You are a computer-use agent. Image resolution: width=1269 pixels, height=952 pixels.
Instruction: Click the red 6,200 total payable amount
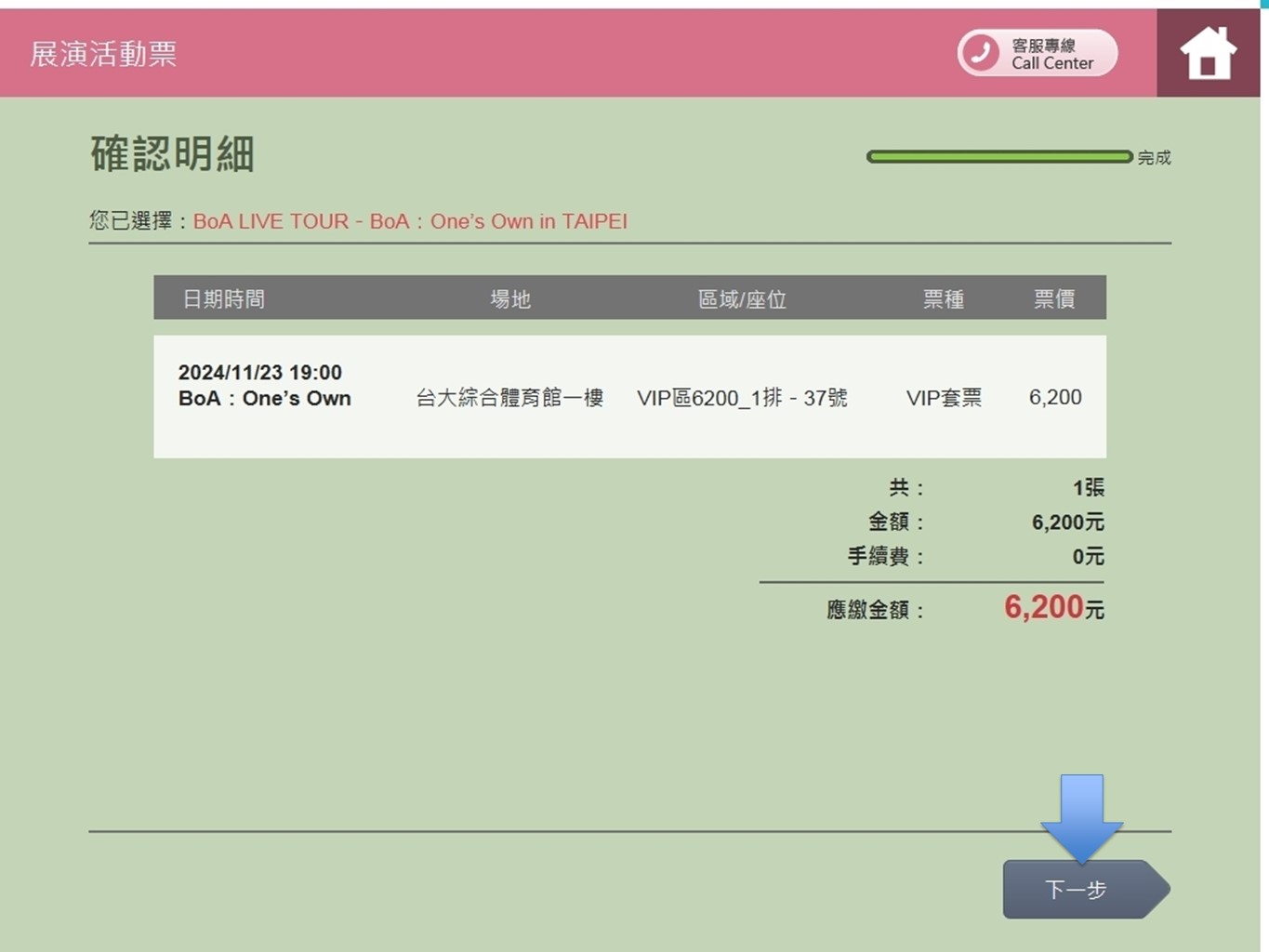click(1044, 607)
